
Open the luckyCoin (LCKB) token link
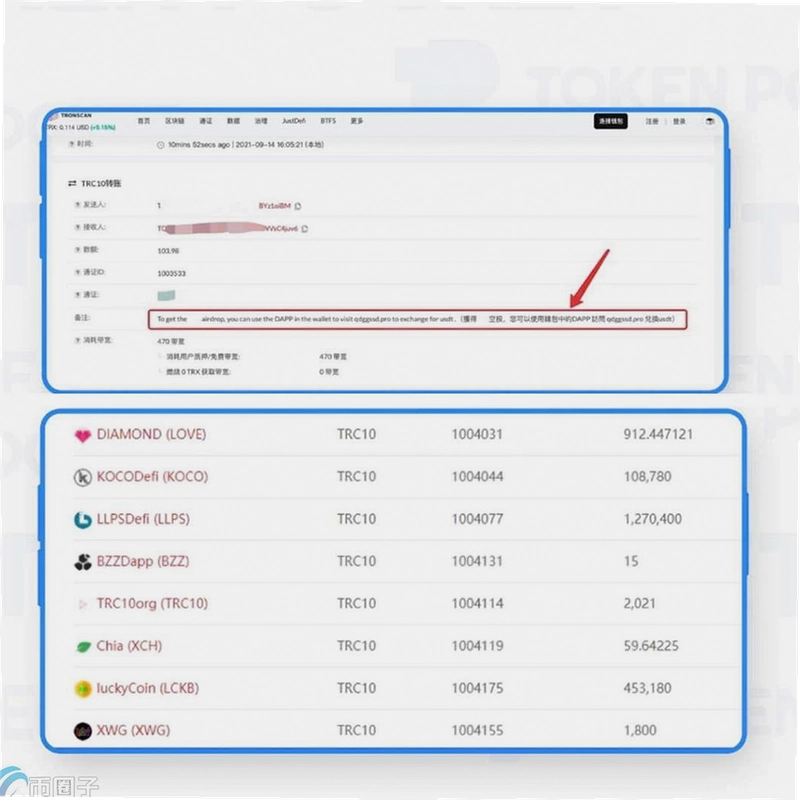[147, 688]
